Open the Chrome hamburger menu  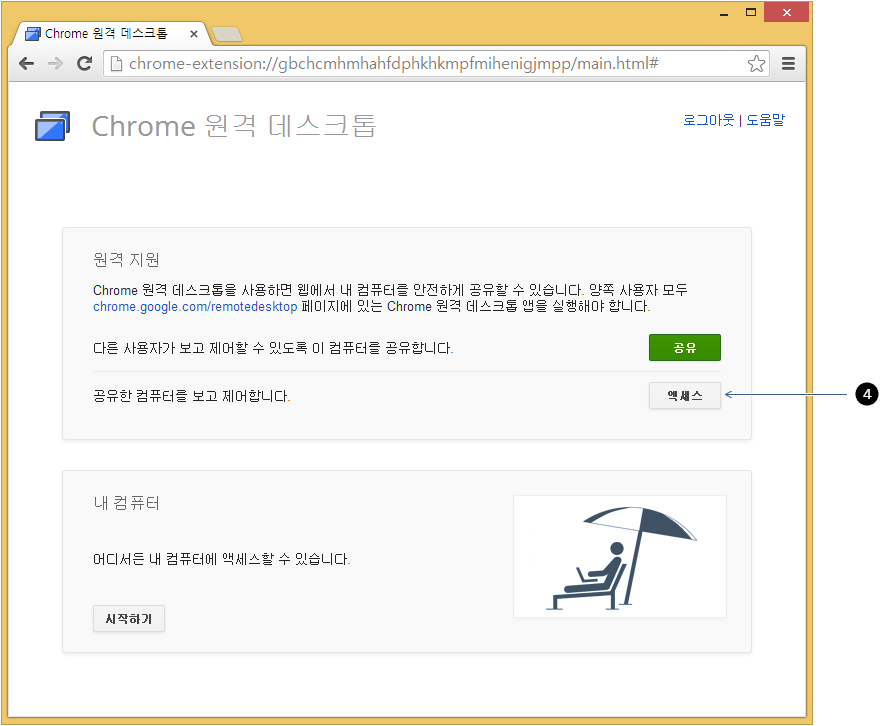pos(789,63)
